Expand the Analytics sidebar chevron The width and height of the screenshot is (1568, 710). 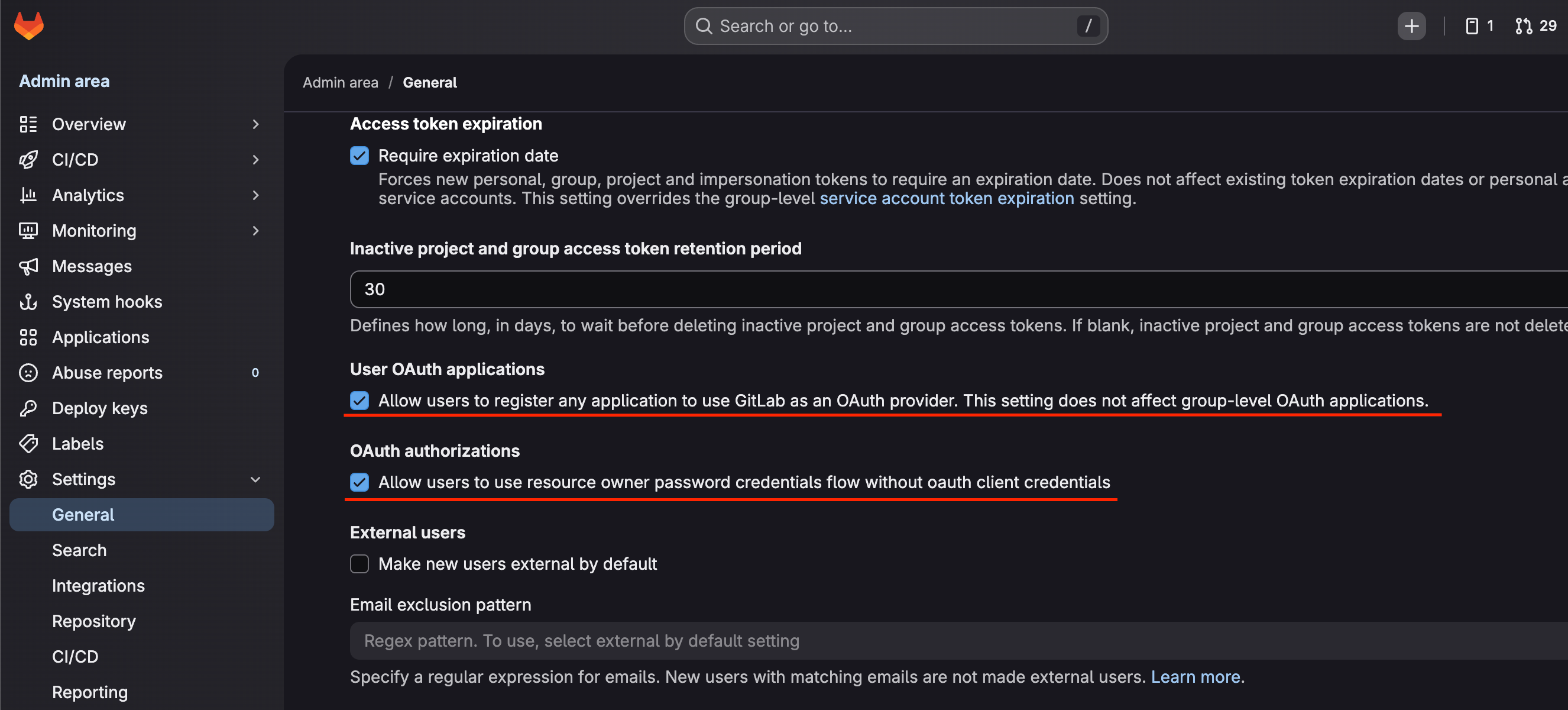pos(255,195)
